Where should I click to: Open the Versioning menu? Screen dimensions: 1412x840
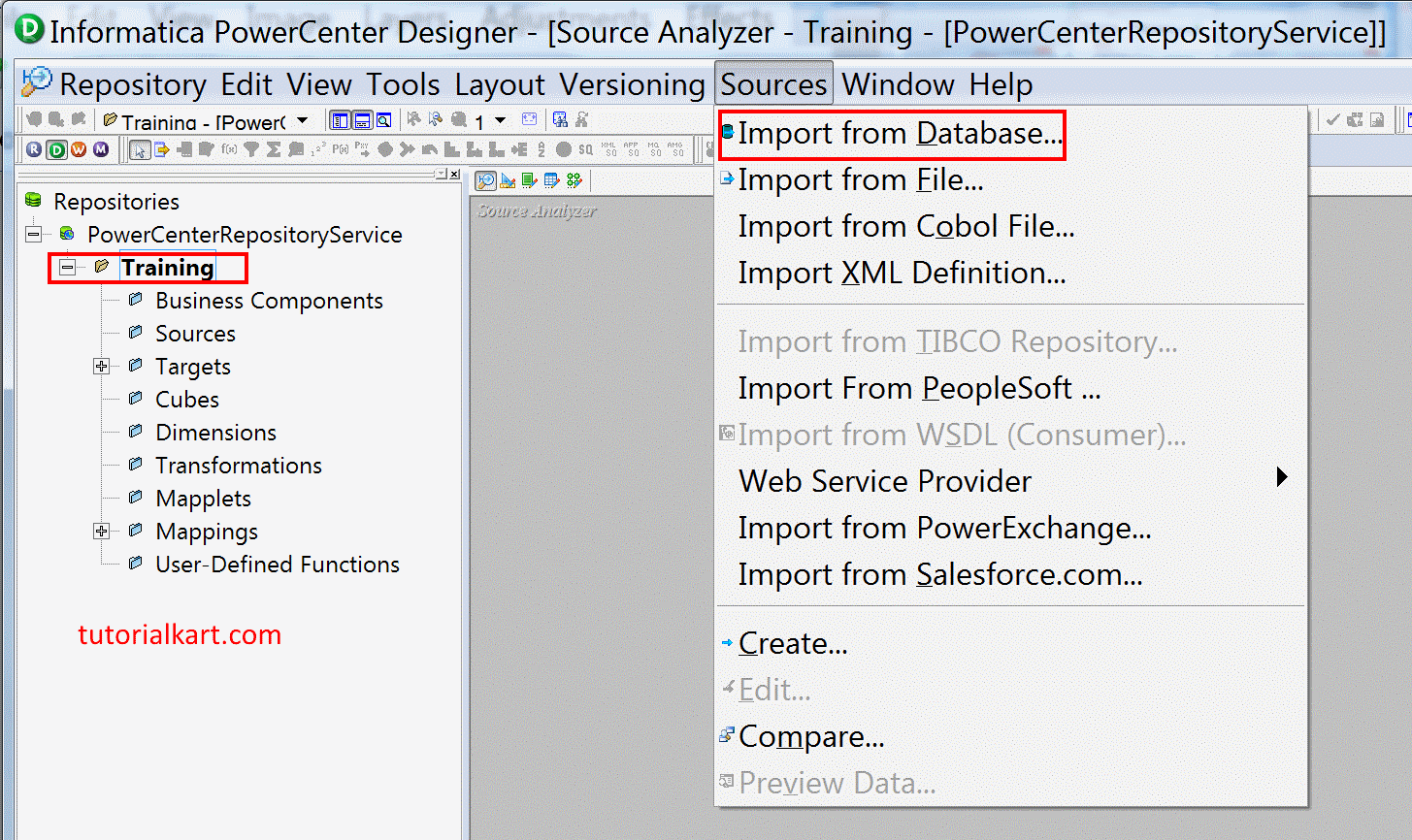coord(633,84)
